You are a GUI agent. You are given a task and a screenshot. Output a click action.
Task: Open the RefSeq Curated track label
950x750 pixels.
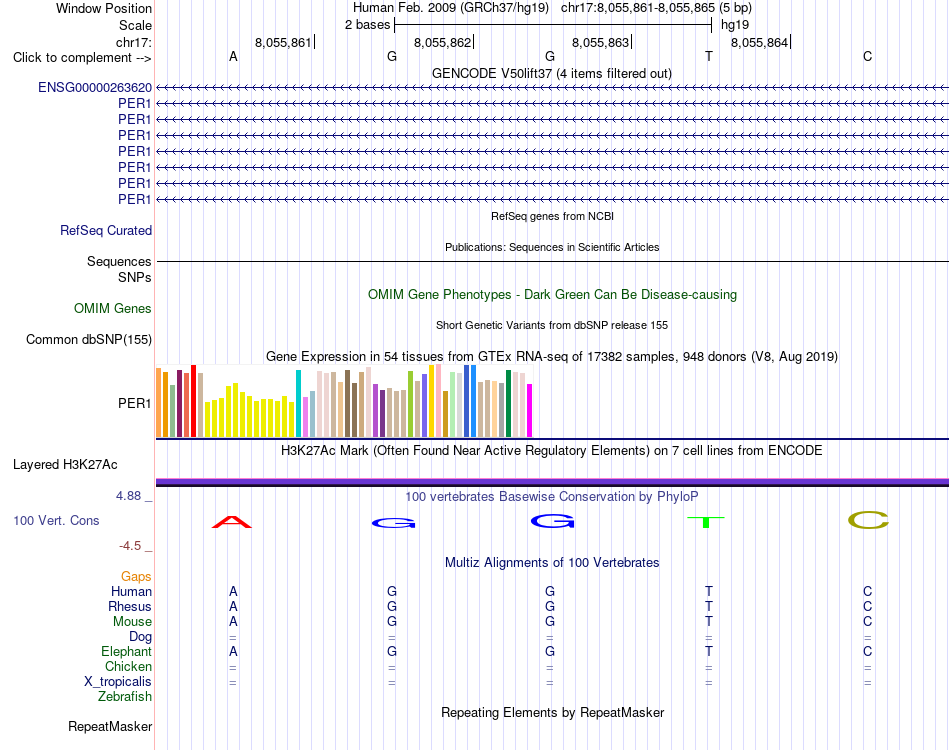click(x=106, y=230)
